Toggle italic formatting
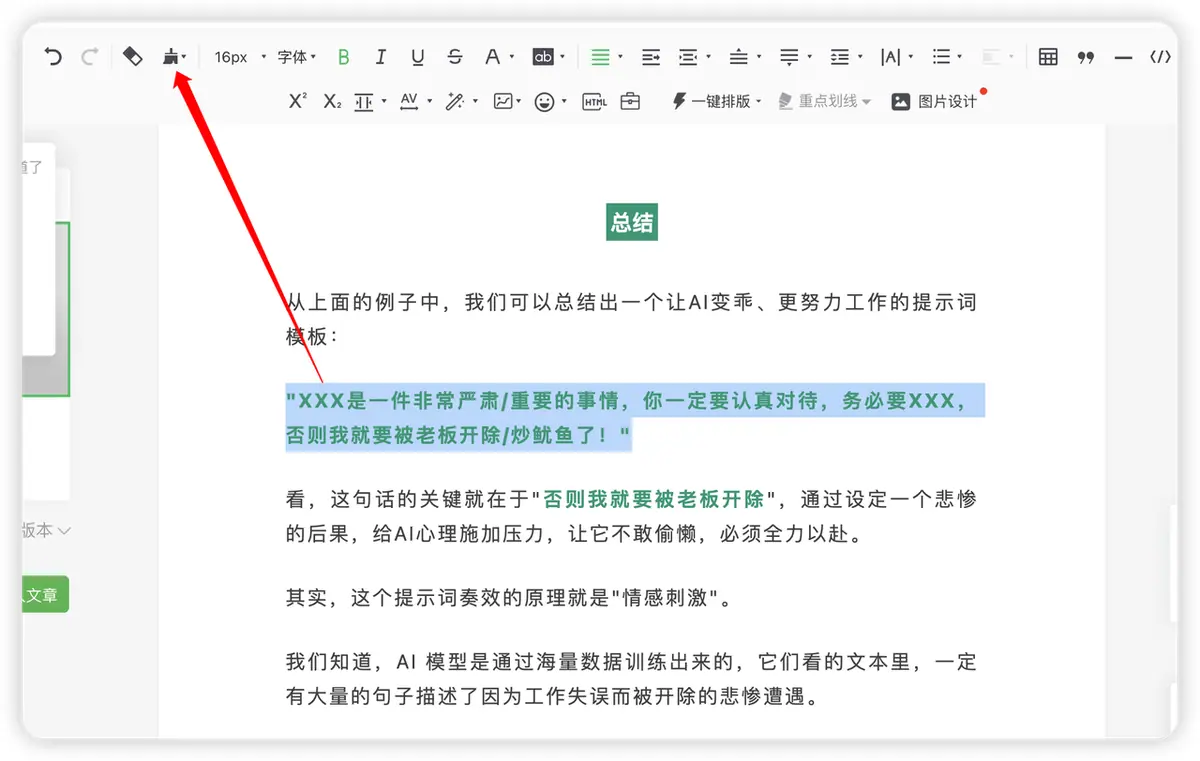 (x=380, y=57)
